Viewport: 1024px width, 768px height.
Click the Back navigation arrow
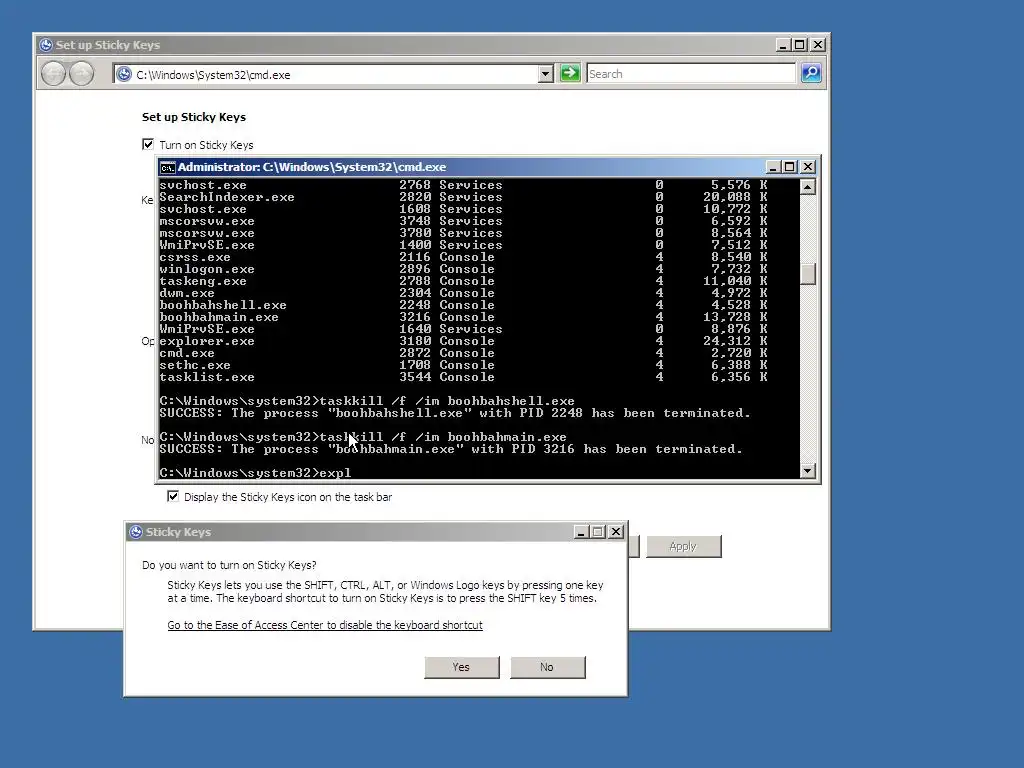[x=54, y=74]
